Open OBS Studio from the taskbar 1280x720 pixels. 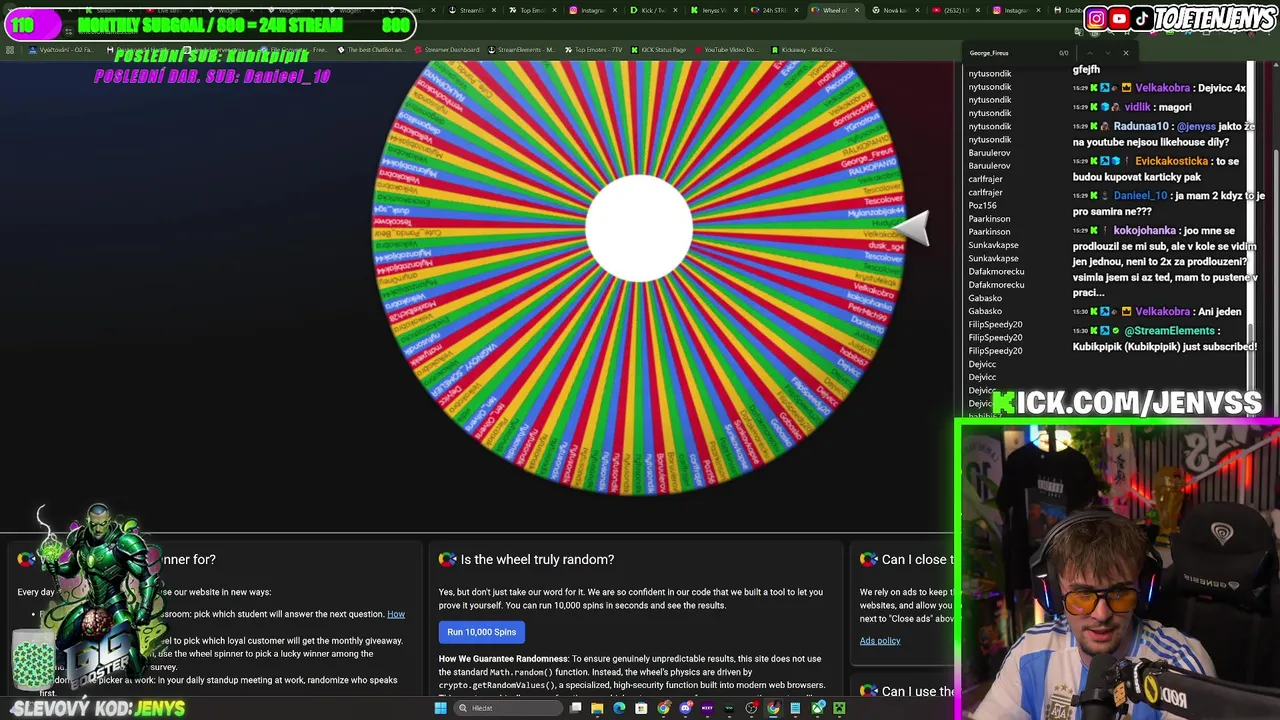pyautogui.click(x=751, y=708)
